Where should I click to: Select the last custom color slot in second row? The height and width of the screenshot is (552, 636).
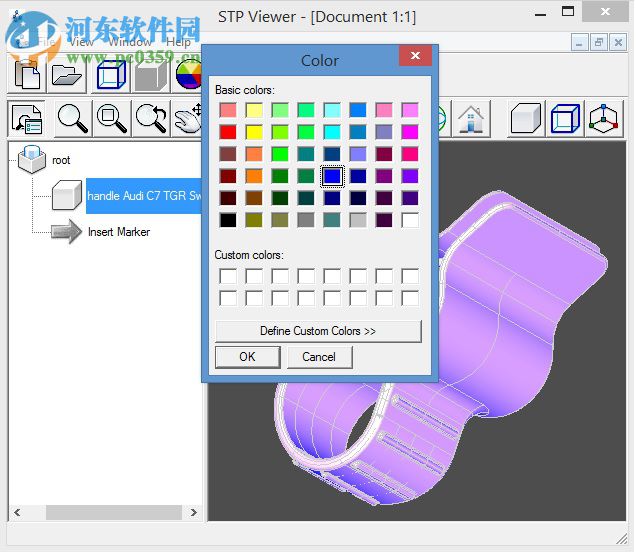[x=410, y=299]
